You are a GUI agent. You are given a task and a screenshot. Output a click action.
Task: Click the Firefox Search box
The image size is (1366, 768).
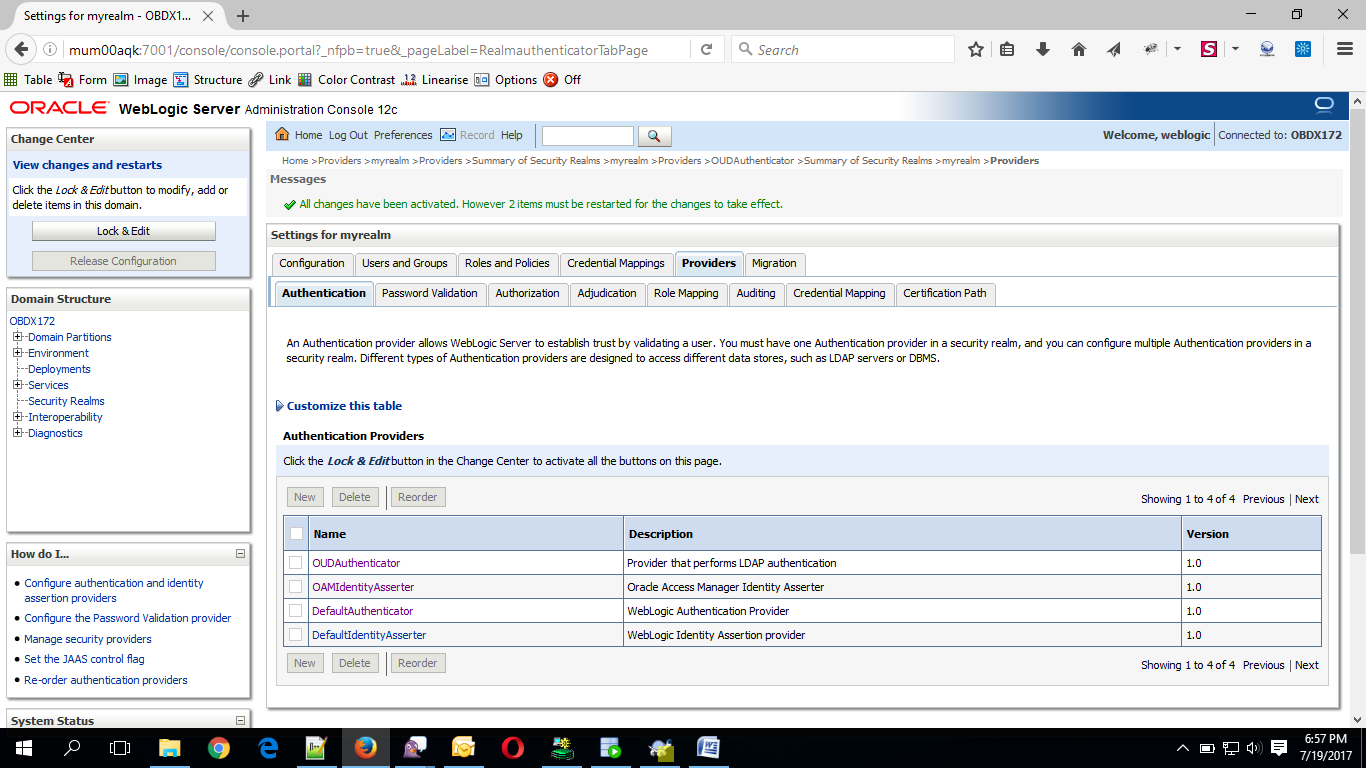(x=843, y=49)
